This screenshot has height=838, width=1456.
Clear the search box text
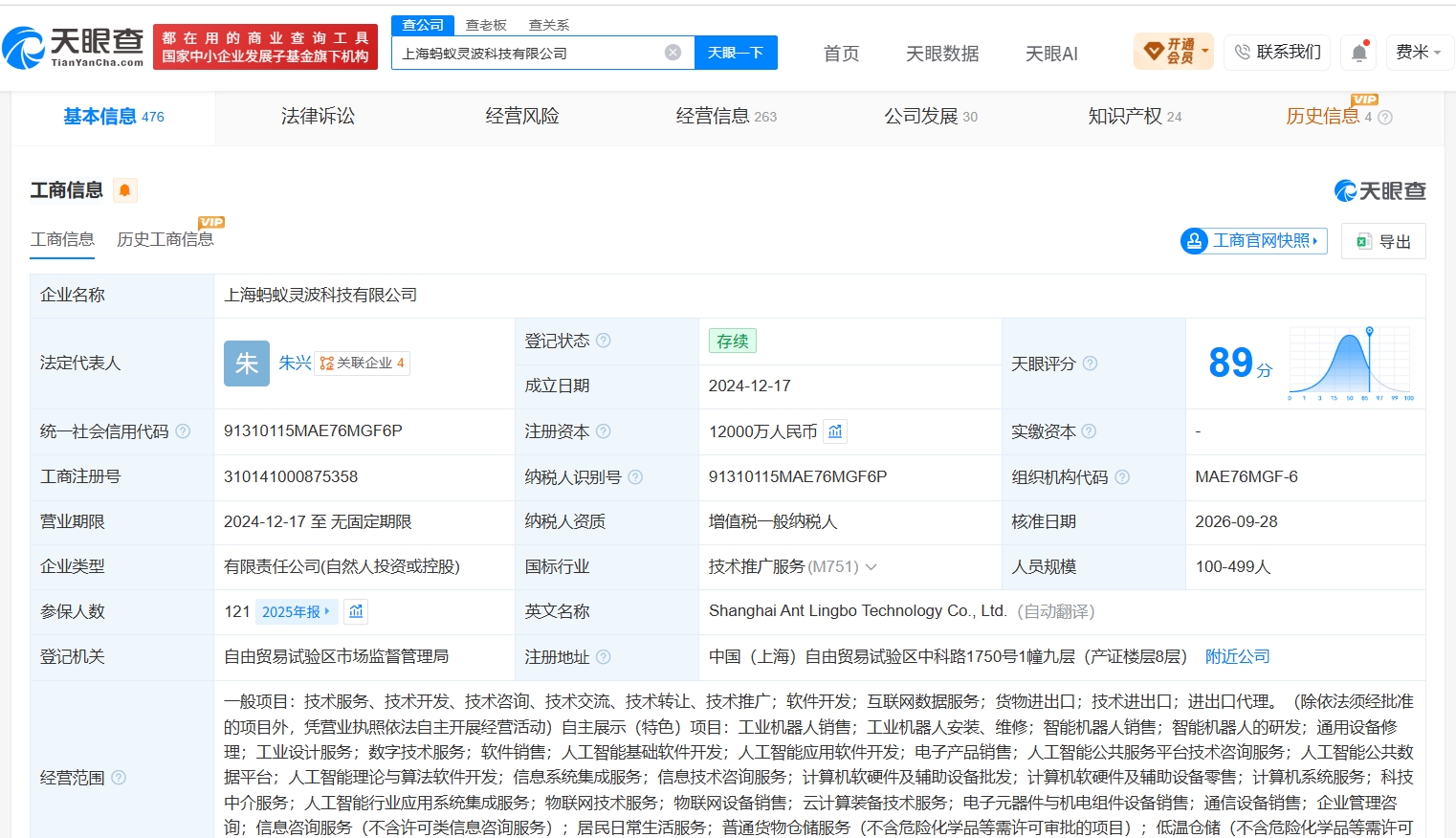click(673, 53)
